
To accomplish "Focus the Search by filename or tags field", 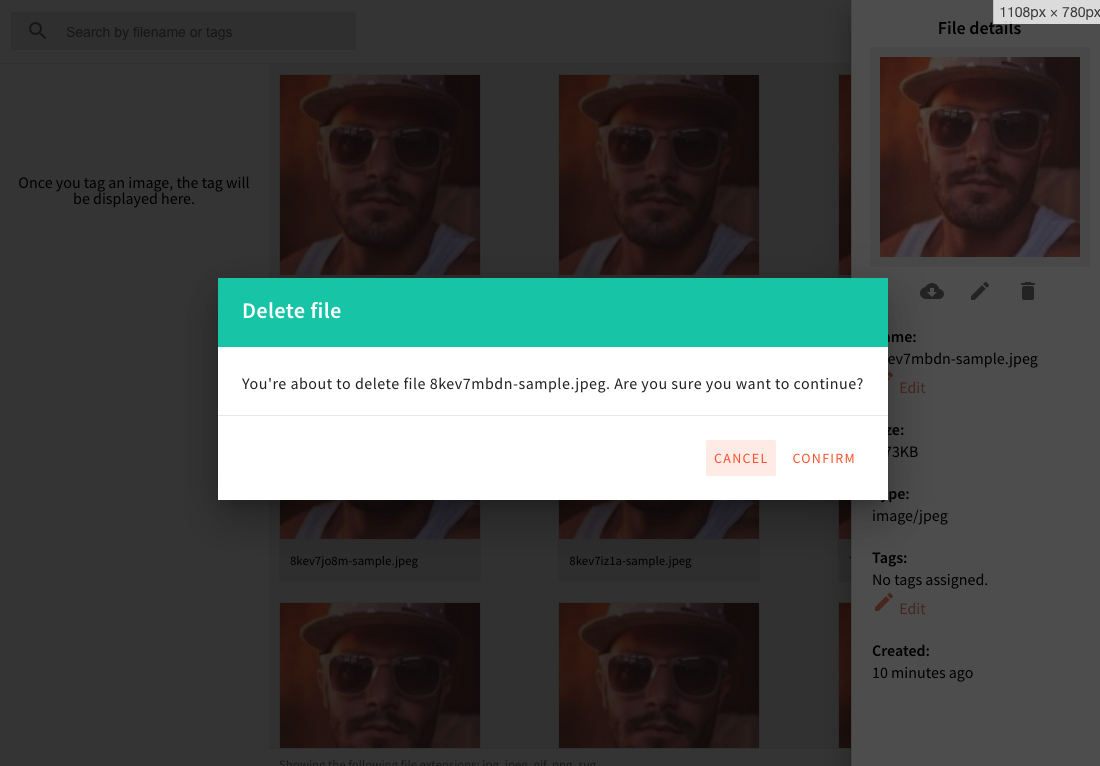I will tap(200, 32).
